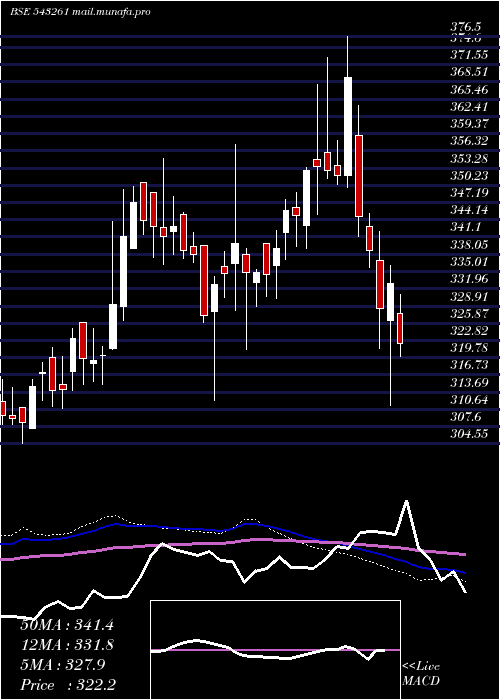Click the 331.96 price axis label
This screenshot has width=500, height=700.
(x=469, y=279)
